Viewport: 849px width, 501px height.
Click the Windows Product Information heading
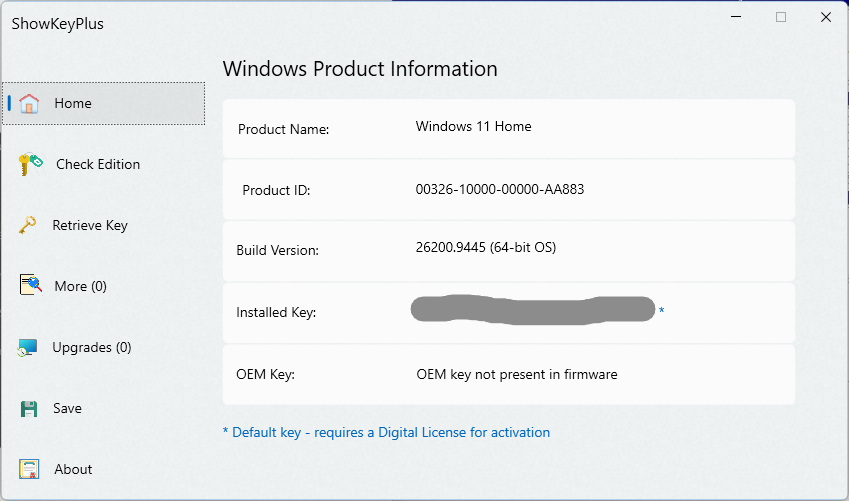pos(360,69)
